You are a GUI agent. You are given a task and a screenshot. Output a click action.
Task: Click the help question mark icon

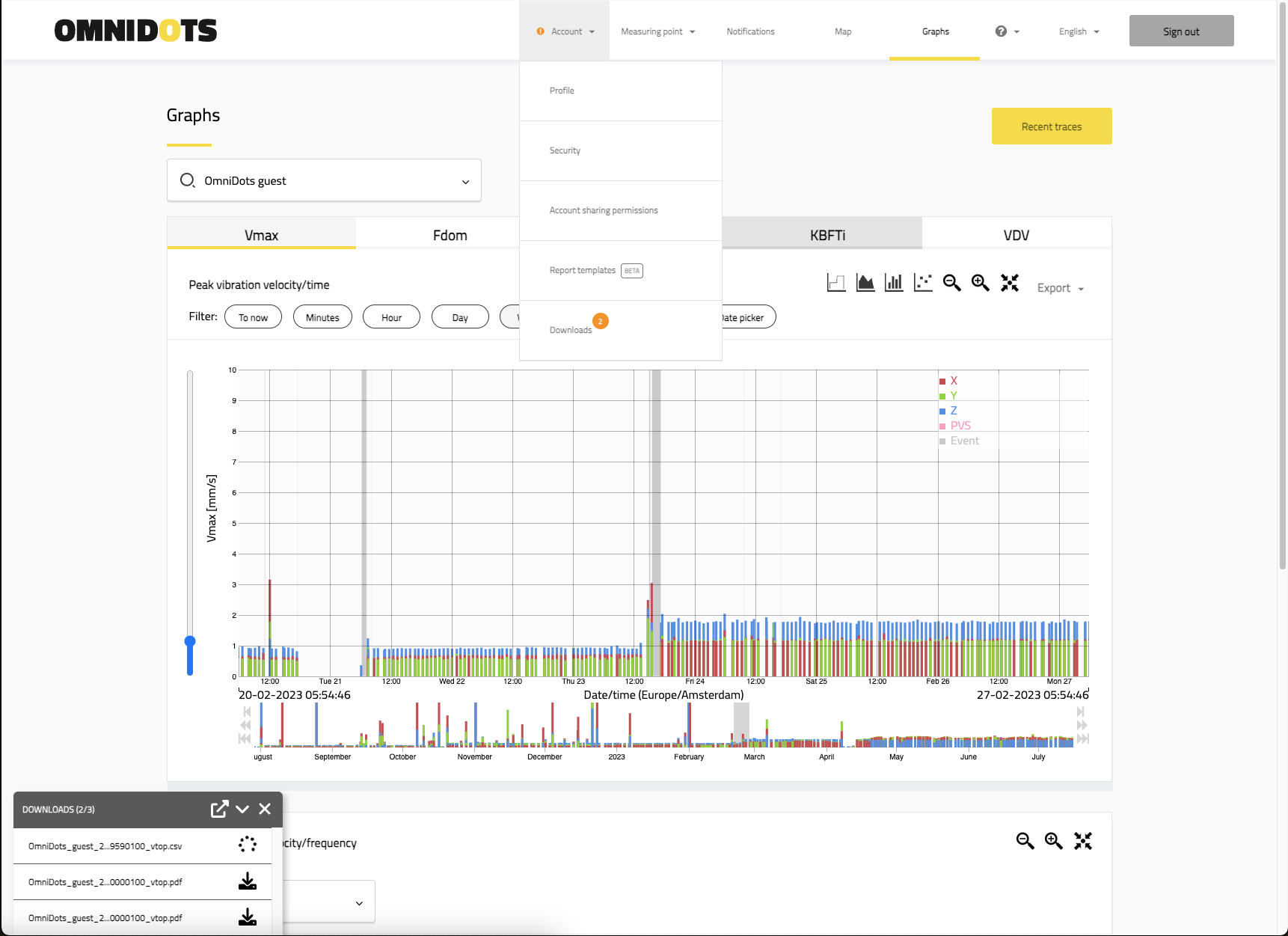tap(1001, 31)
